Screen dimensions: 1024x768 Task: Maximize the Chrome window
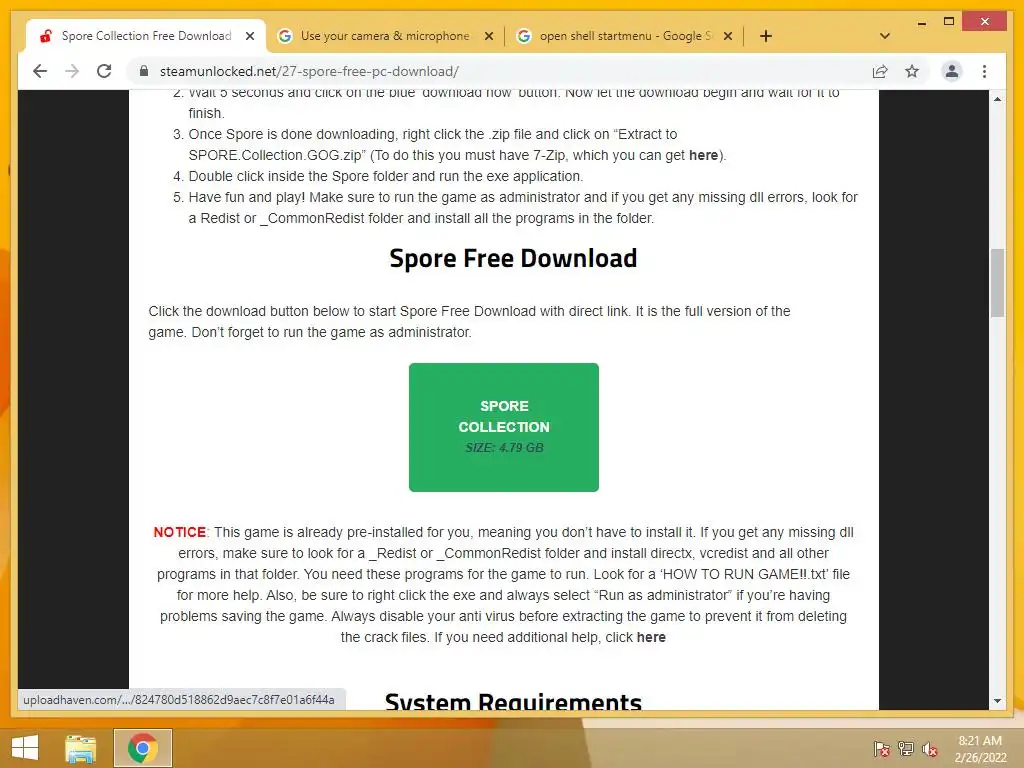(949, 22)
